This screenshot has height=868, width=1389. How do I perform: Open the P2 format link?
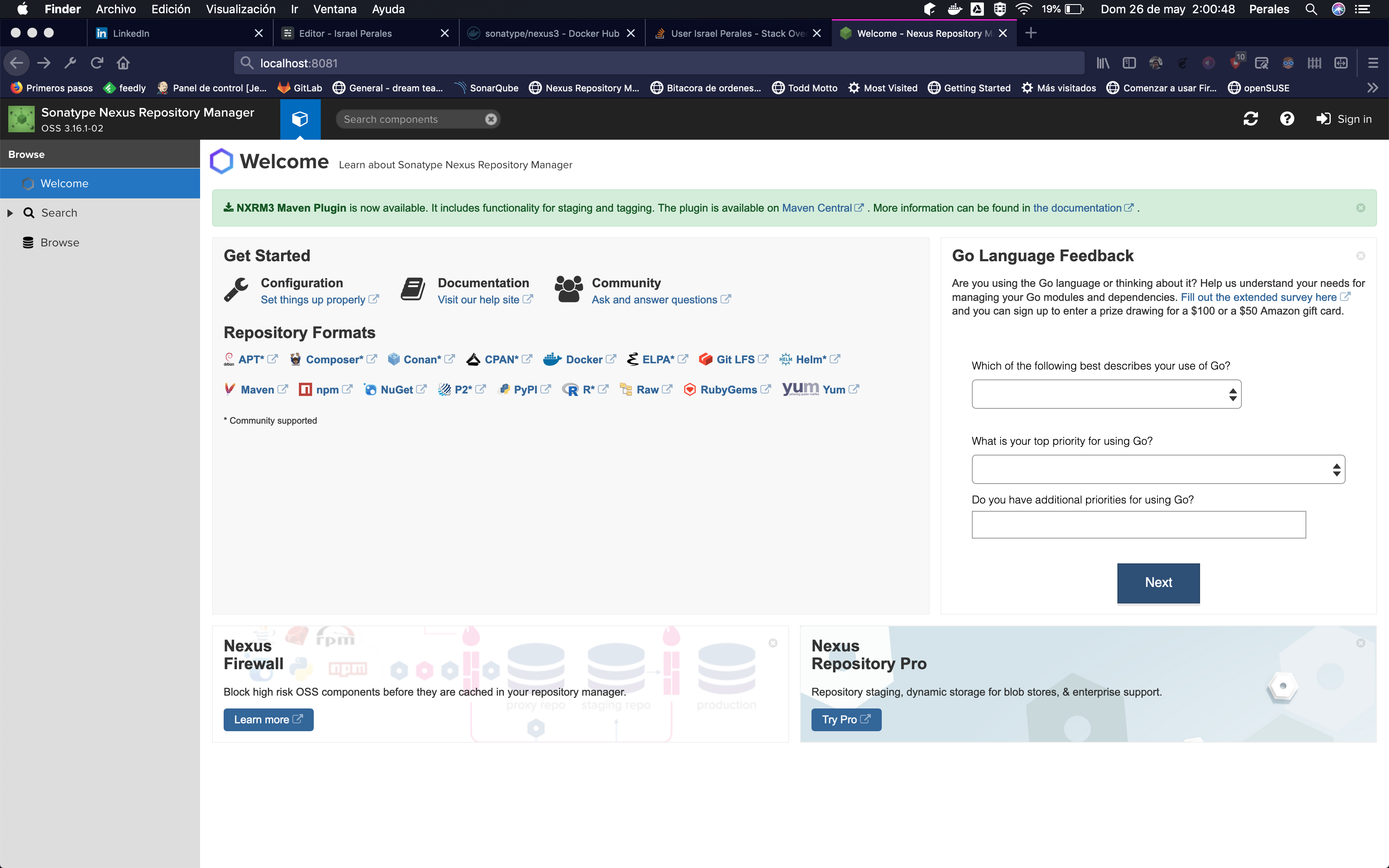click(x=462, y=390)
